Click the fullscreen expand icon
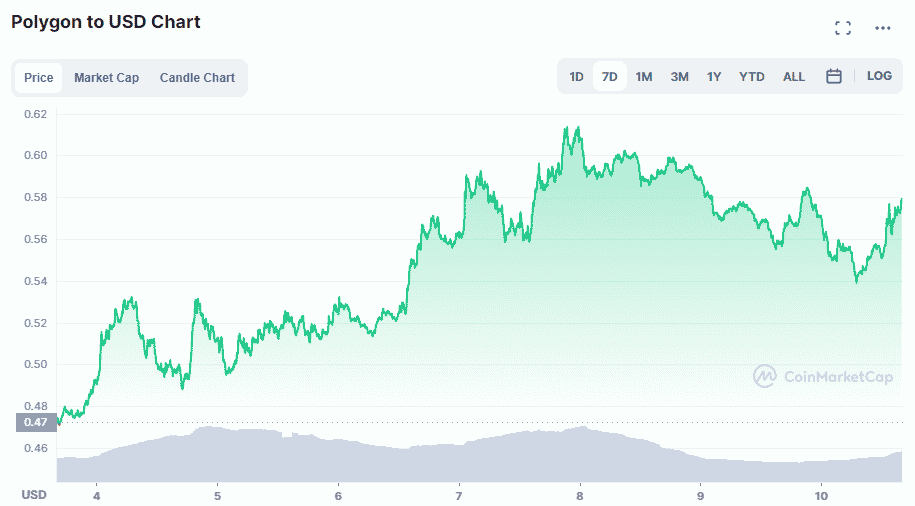This screenshot has width=915, height=506. point(843,28)
